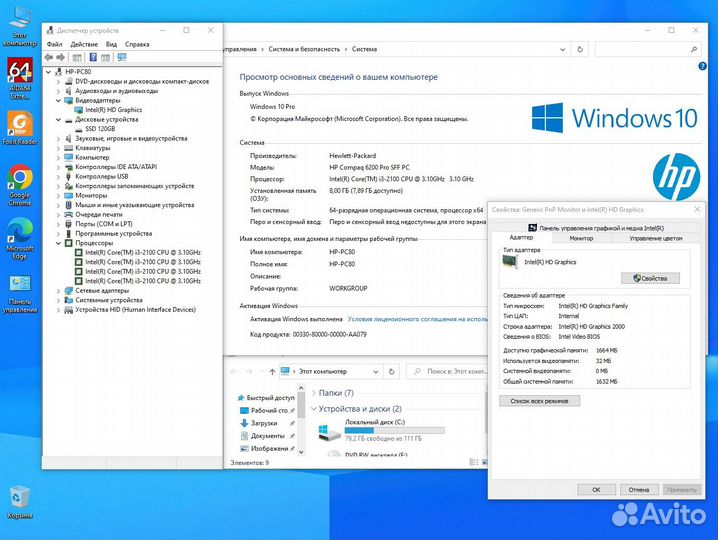The height and width of the screenshot is (540, 718).
Task: Select Порты (COM и LPT) item
Action: [103, 224]
